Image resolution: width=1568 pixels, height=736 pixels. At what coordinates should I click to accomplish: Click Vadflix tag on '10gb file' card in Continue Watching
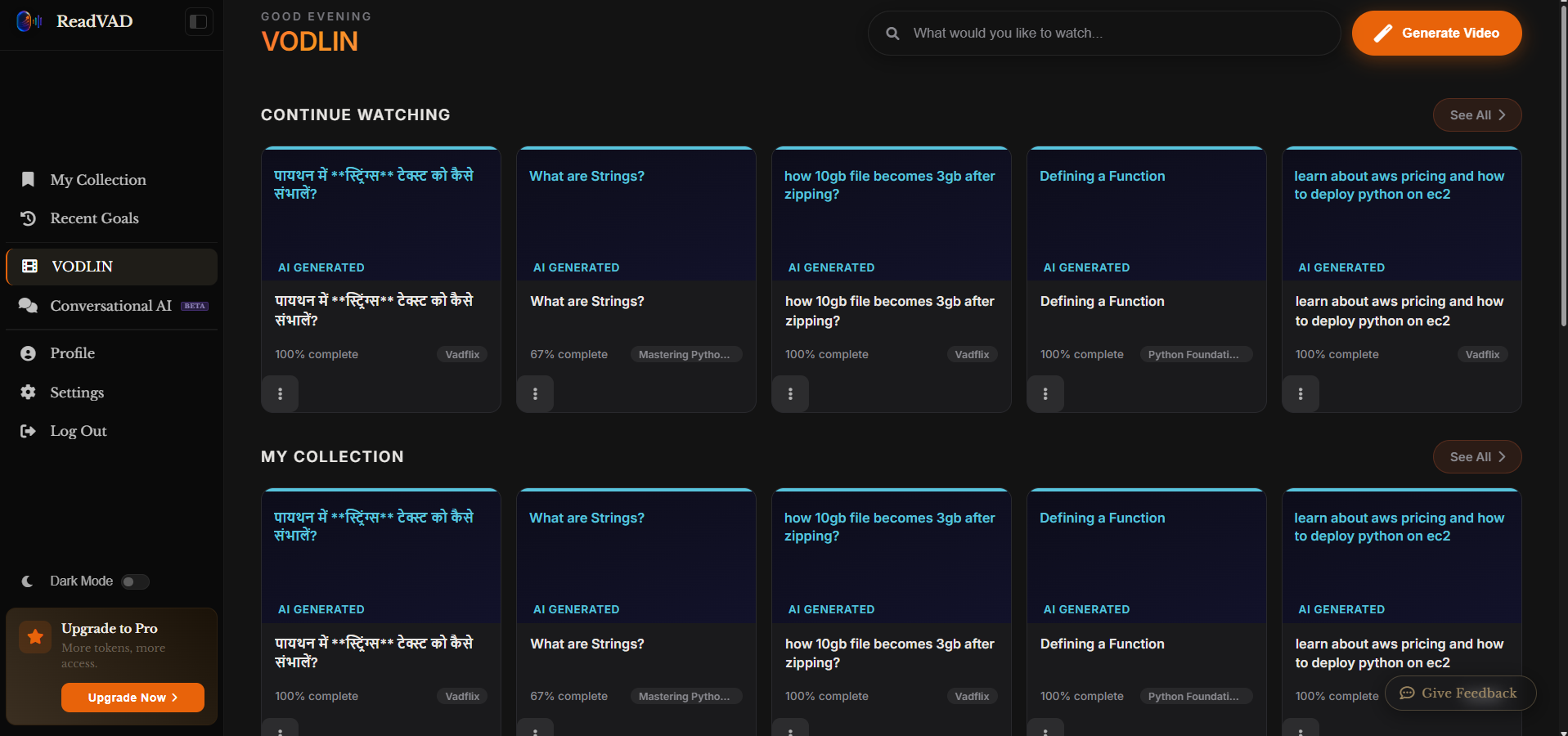(x=972, y=354)
